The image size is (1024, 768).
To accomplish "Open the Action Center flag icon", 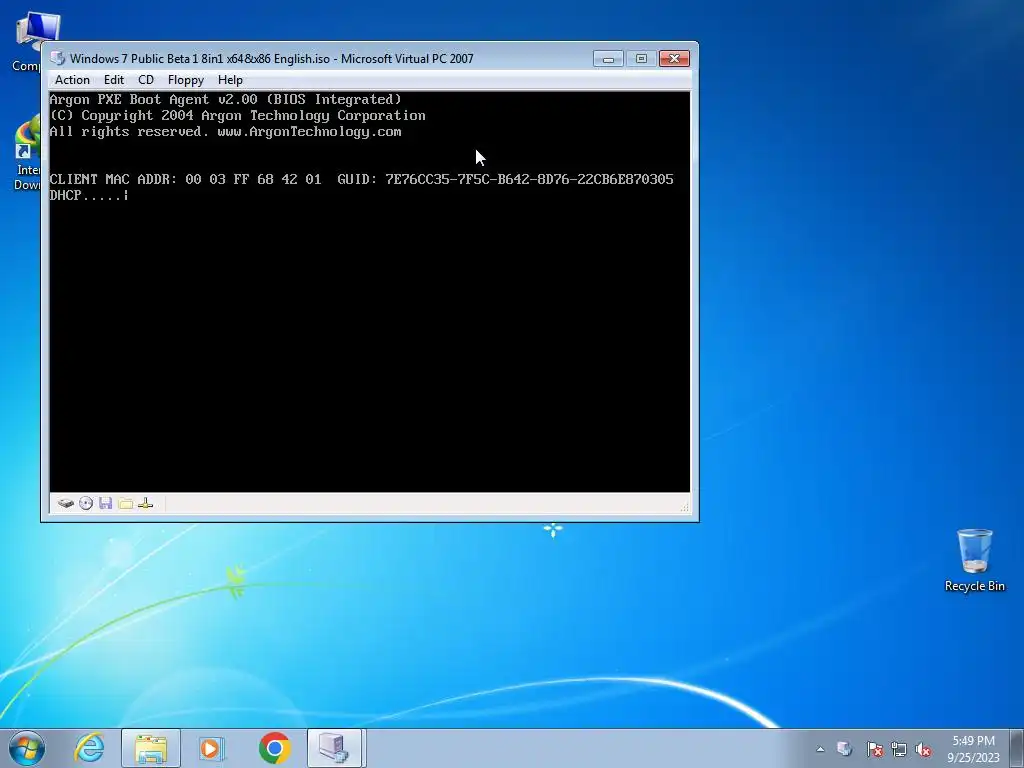I will pos(874,749).
